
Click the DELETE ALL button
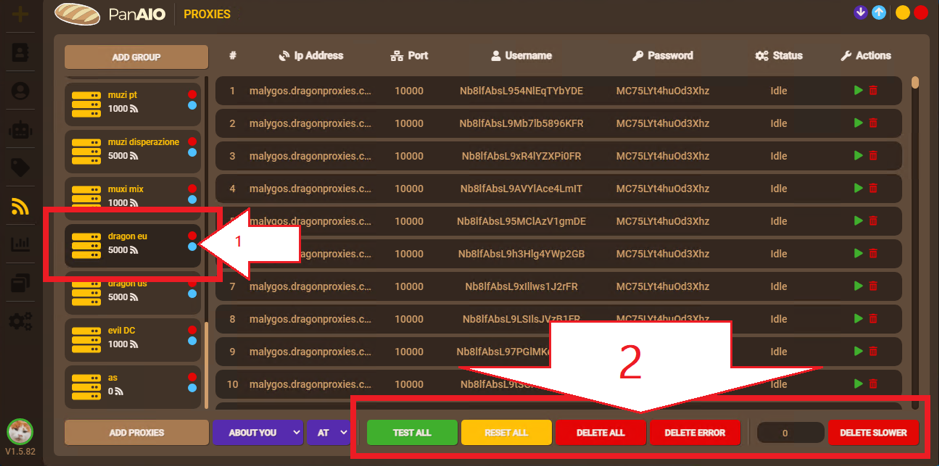[601, 432]
